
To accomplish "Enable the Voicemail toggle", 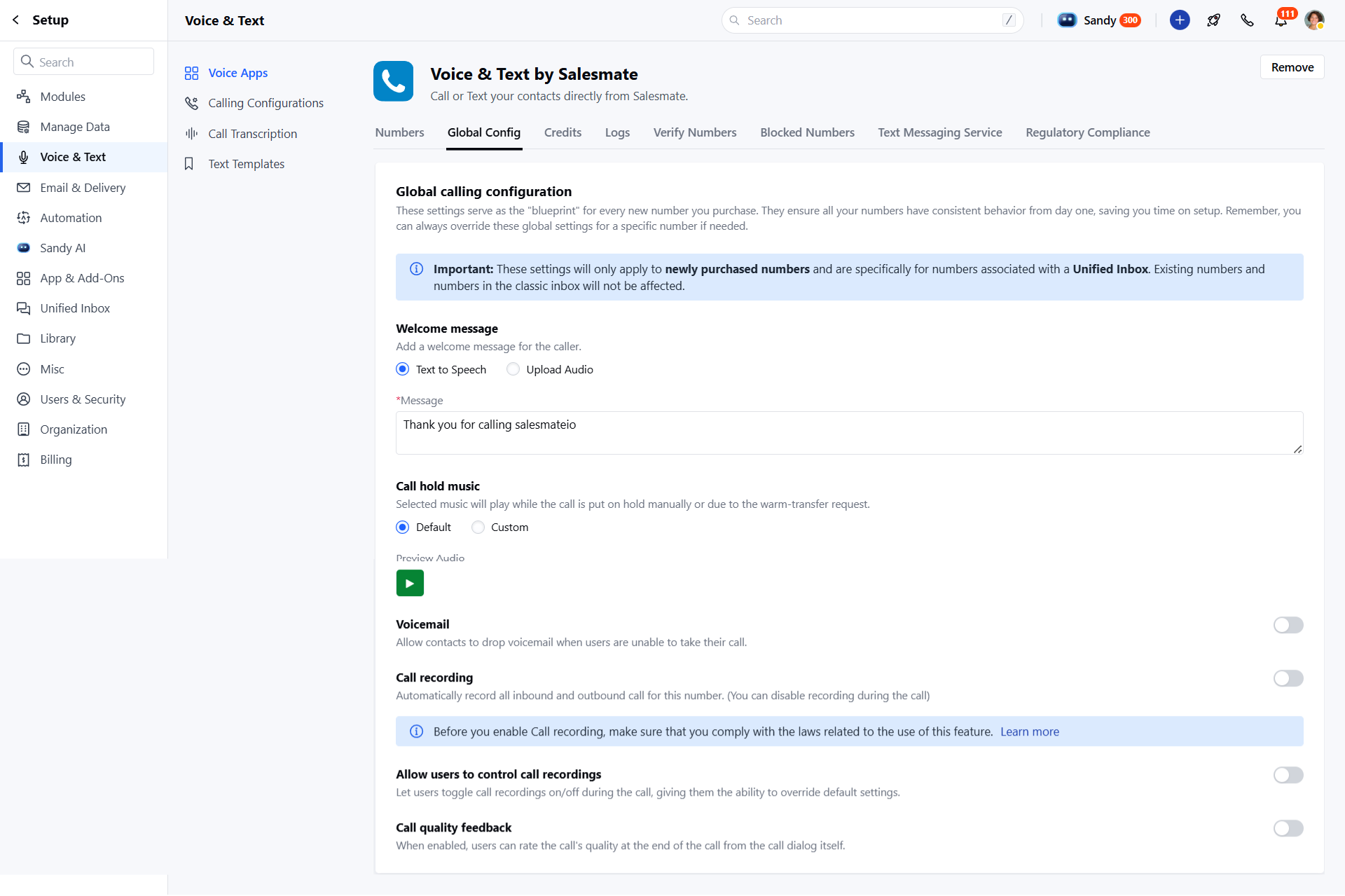I will click(1288, 625).
